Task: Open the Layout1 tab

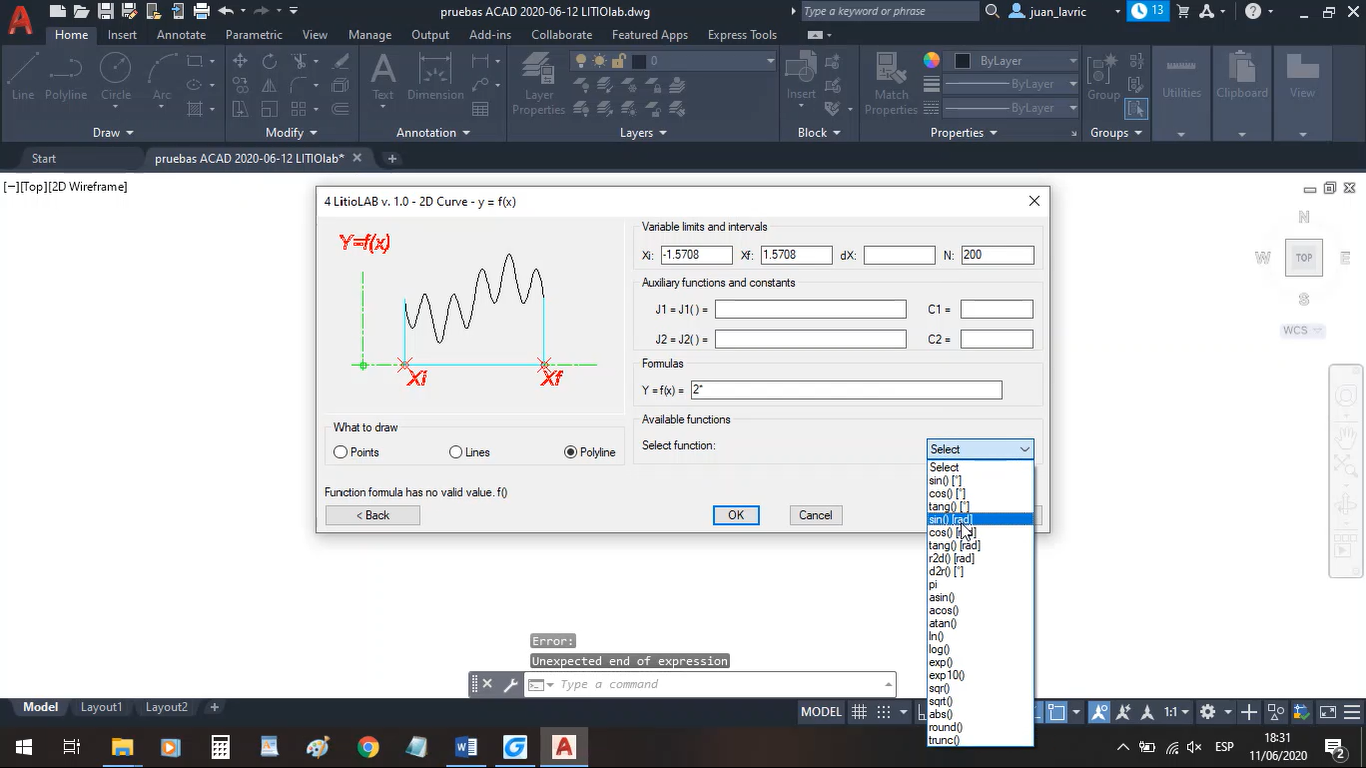Action: pyautogui.click(x=101, y=707)
